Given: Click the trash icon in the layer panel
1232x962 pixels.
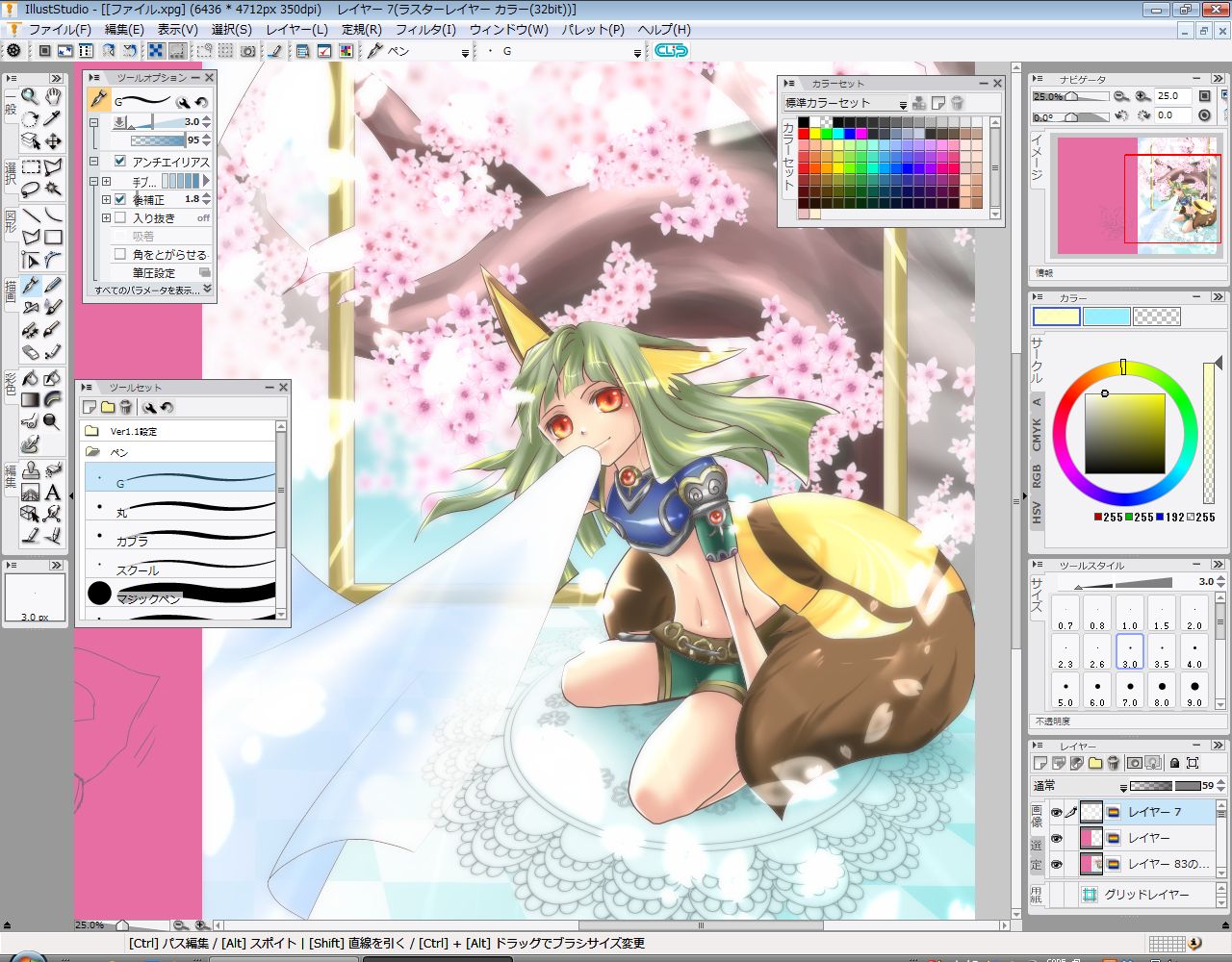Looking at the screenshot, I should (1114, 763).
